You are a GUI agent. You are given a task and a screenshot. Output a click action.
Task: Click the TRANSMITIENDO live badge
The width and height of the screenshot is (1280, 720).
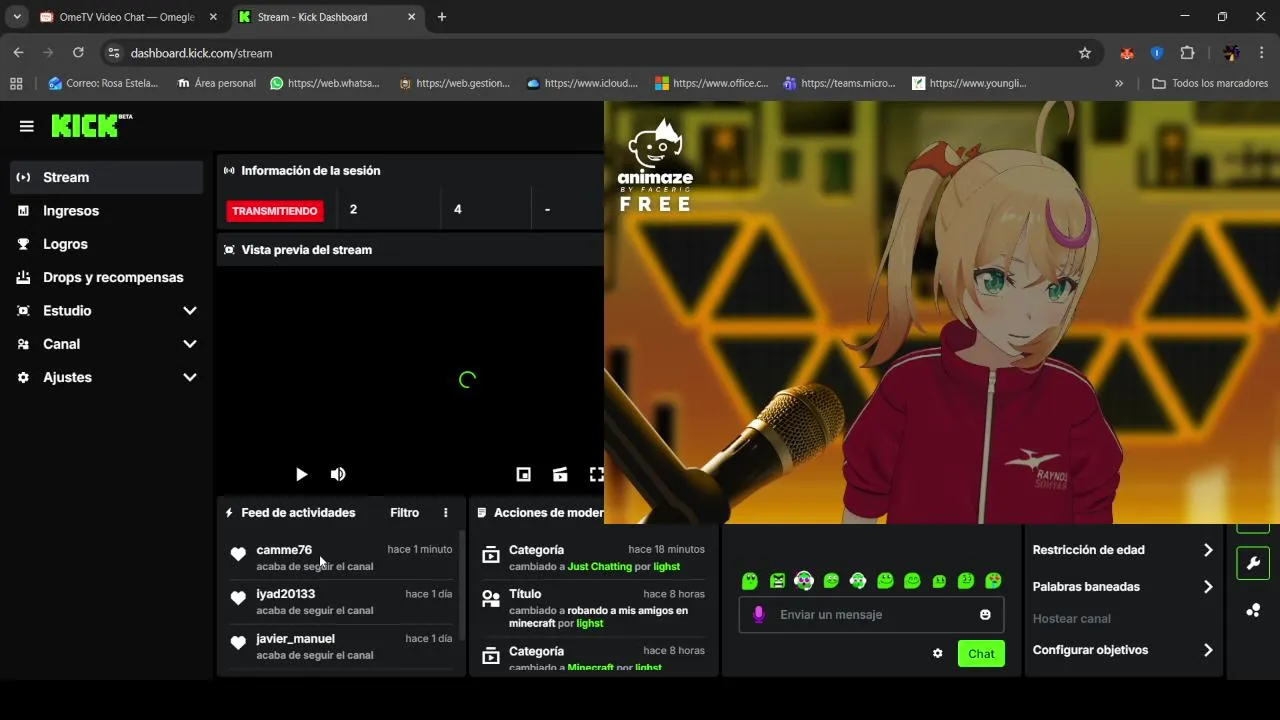[275, 211]
